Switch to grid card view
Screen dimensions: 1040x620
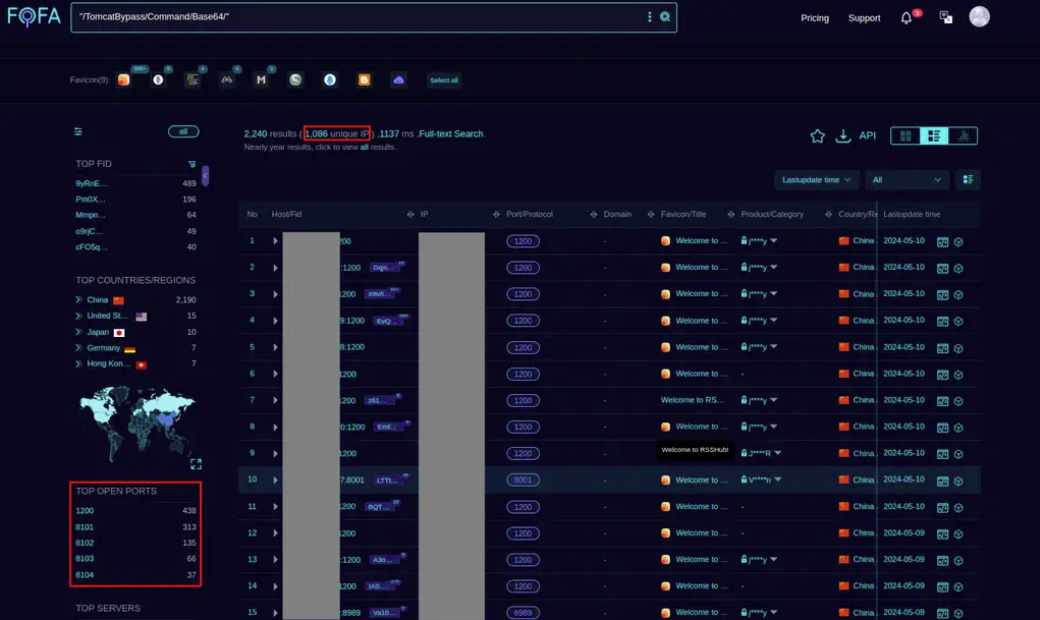coord(906,136)
